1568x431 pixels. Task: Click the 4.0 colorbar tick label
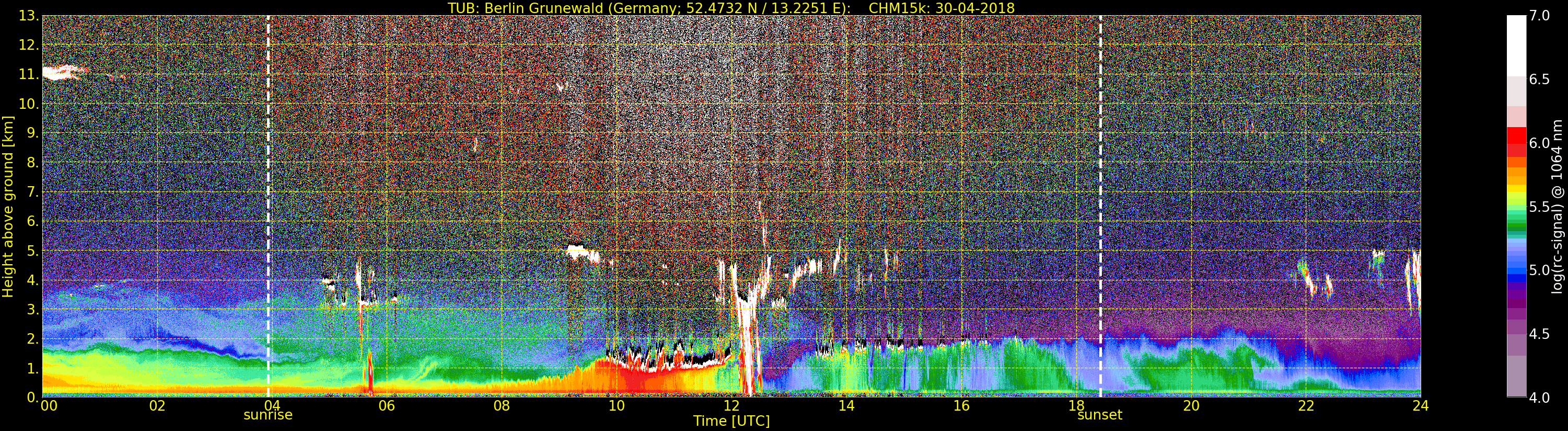tap(1539, 398)
